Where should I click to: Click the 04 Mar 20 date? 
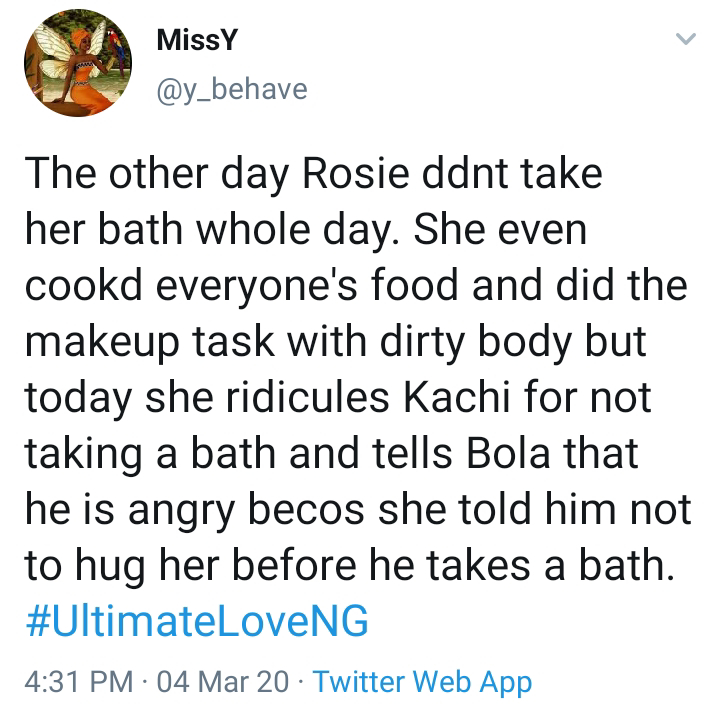click(x=223, y=681)
